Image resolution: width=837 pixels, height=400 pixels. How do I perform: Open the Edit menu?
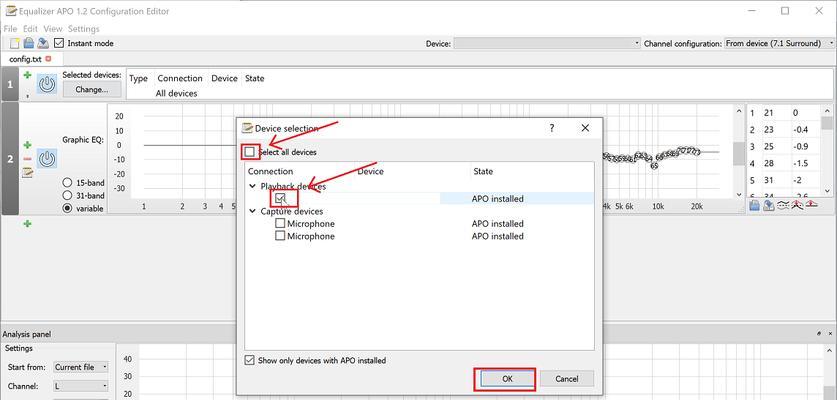coord(30,29)
